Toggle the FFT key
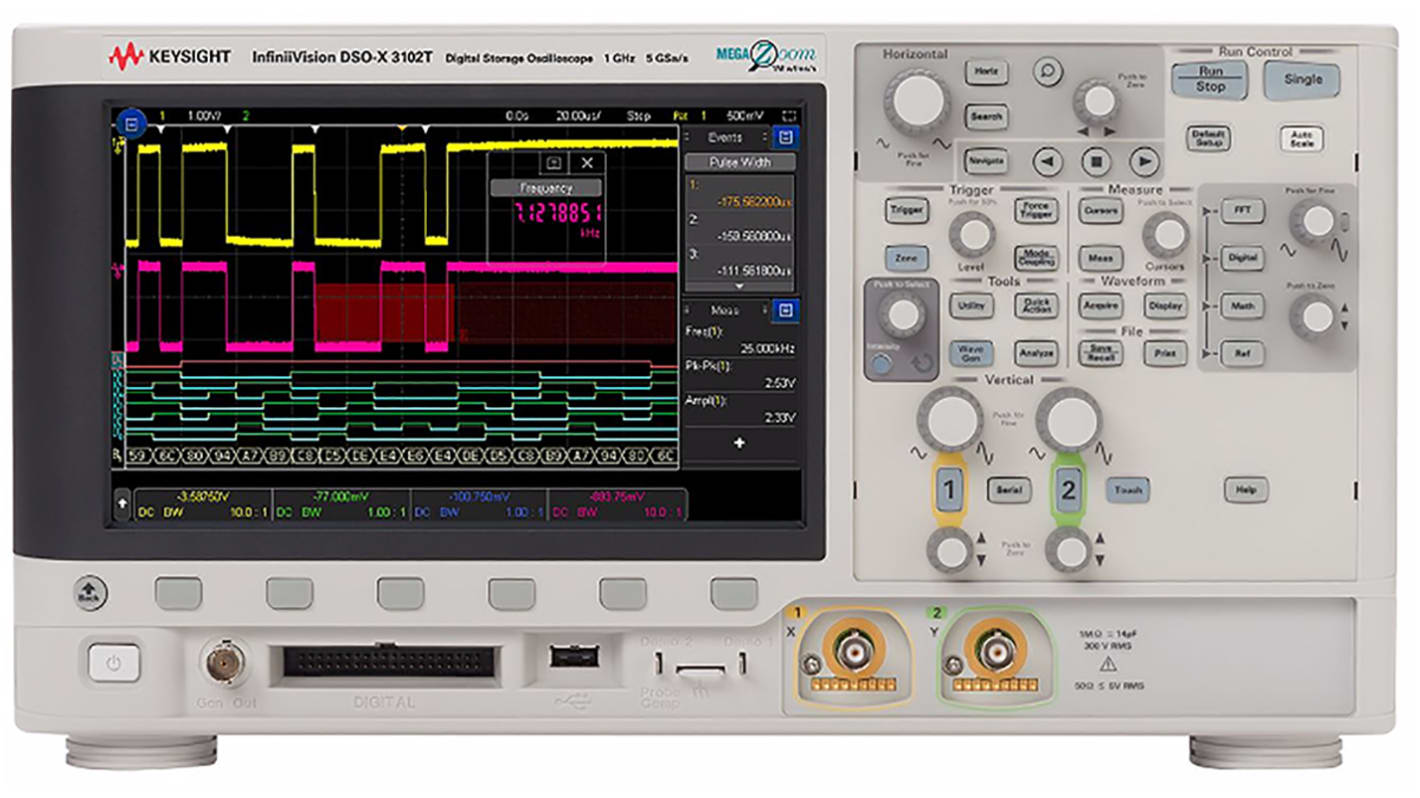Image resolution: width=1420 pixels, height=798 pixels. point(1243,211)
